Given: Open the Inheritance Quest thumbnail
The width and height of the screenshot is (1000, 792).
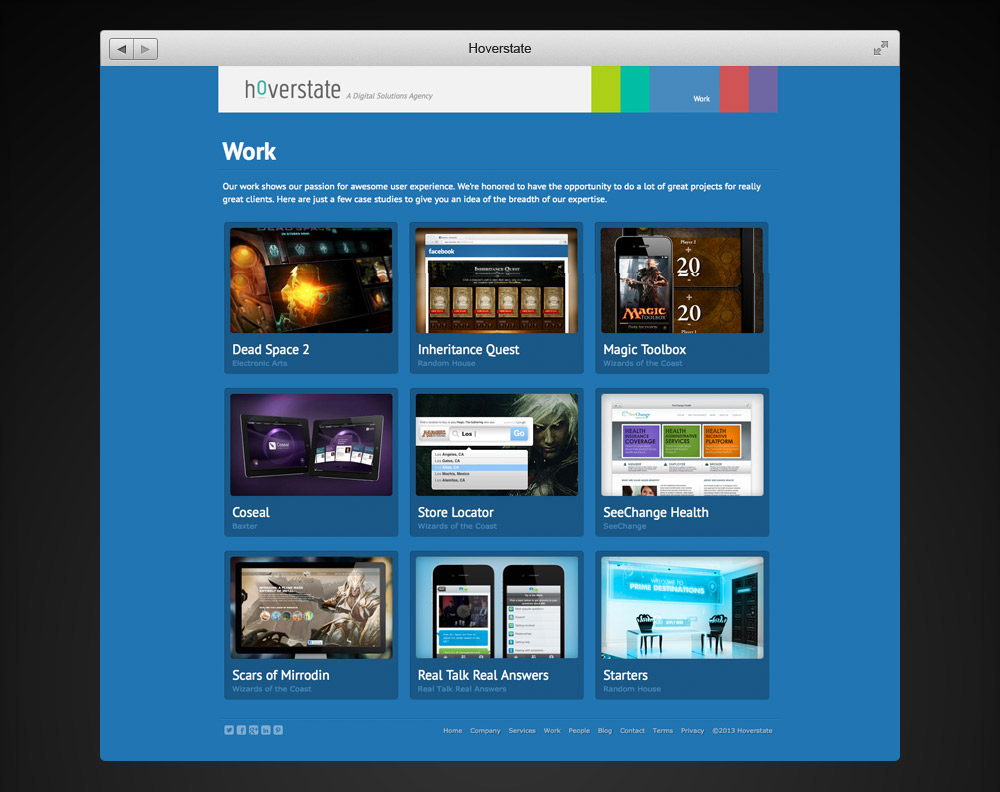Looking at the screenshot, I should (497, 281).
